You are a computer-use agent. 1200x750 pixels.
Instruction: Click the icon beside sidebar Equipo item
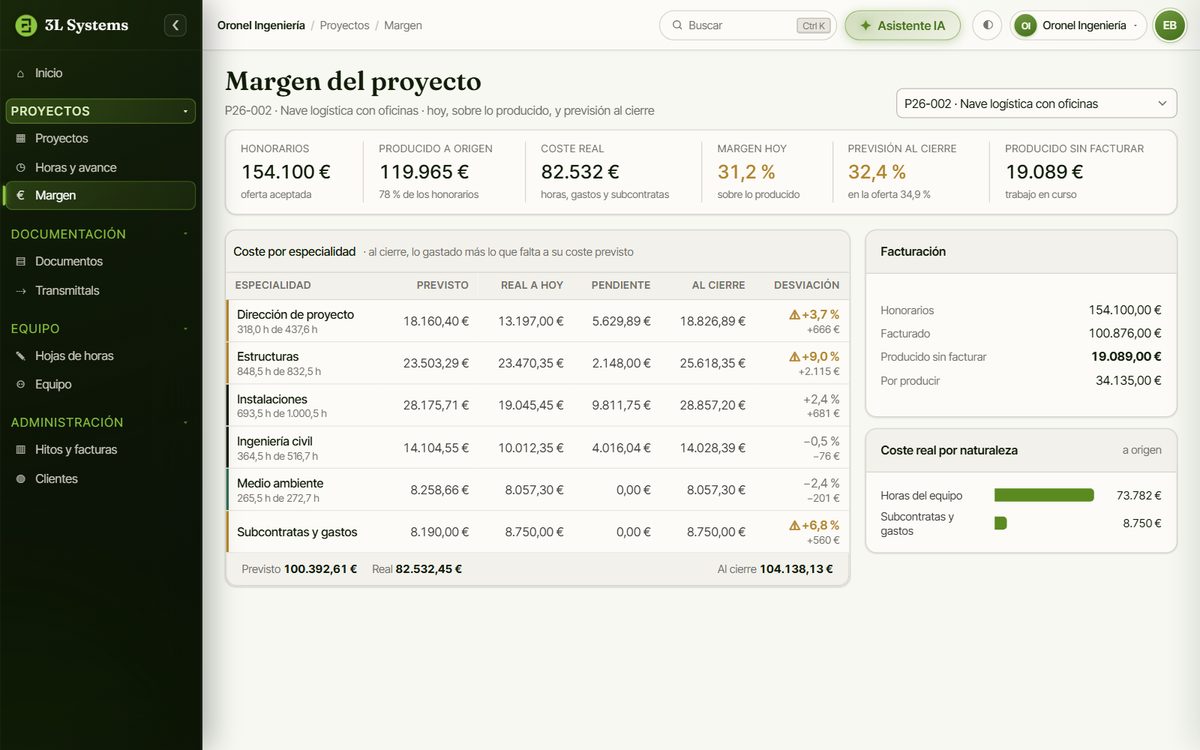(x=21, y=384)
